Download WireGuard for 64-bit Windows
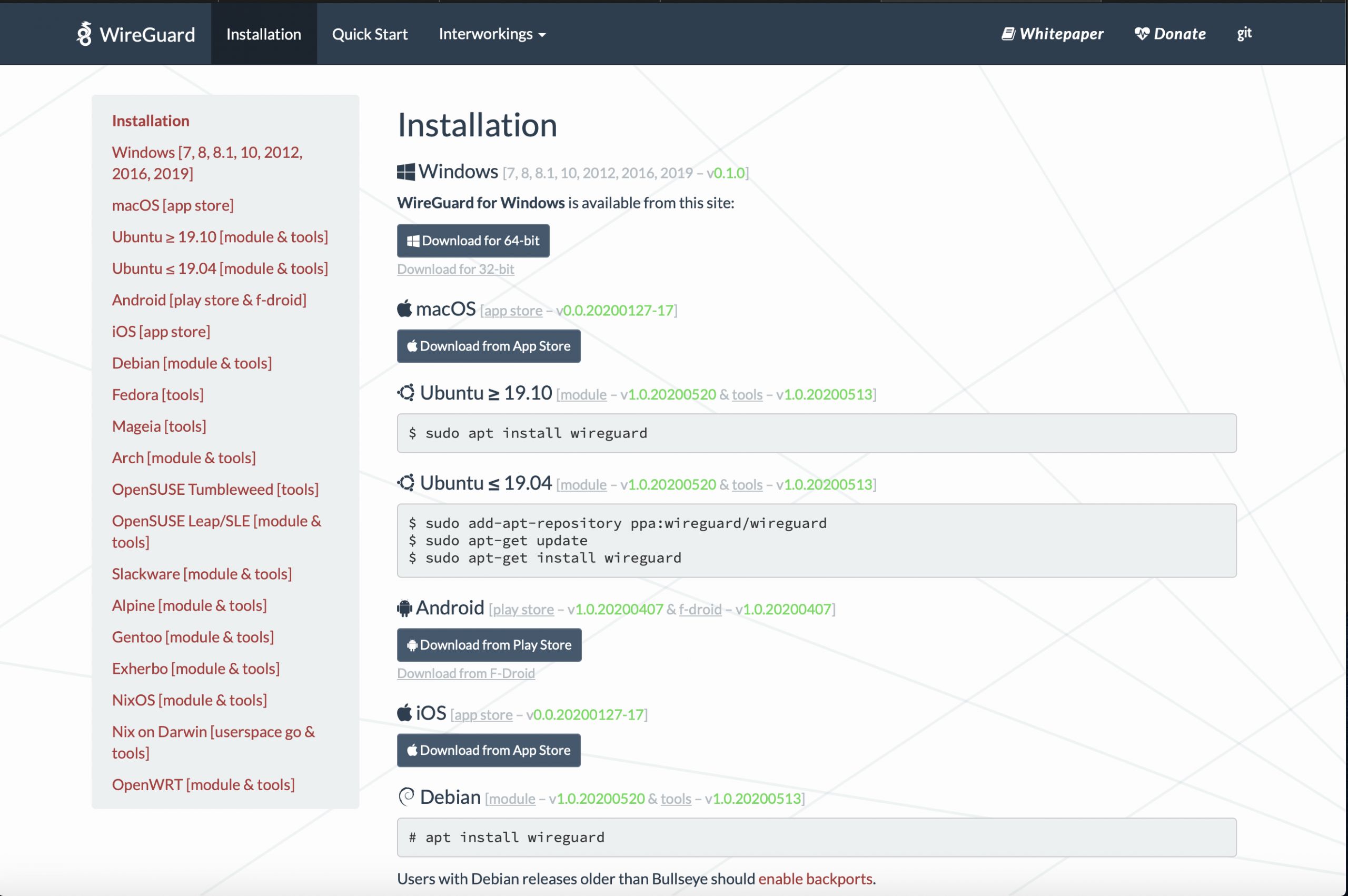The height and width of the screenshot is (896, 1348). [x=473, y=241]
